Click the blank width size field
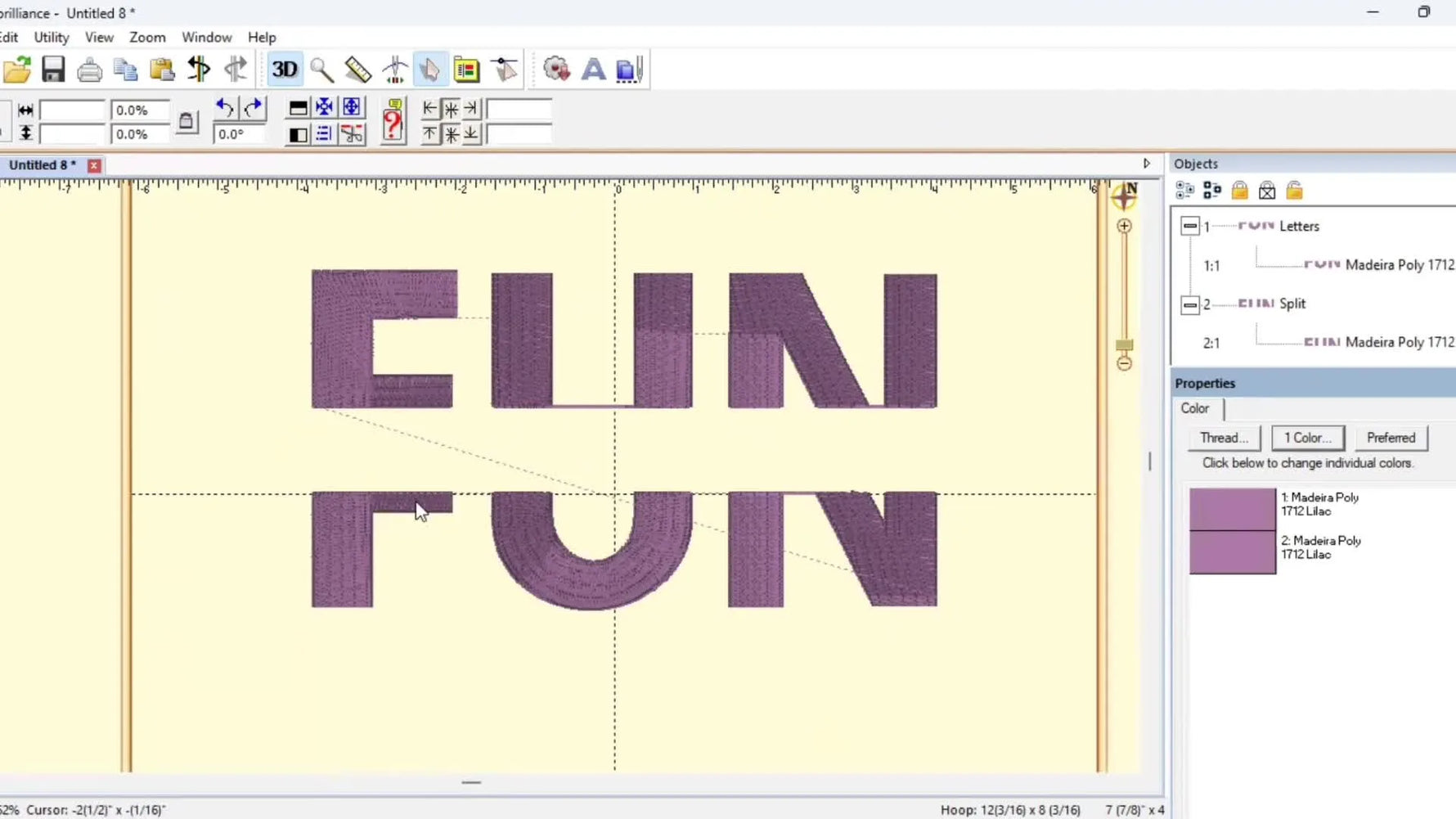This screenshot has height=819, width=1456. coord(72,110)
